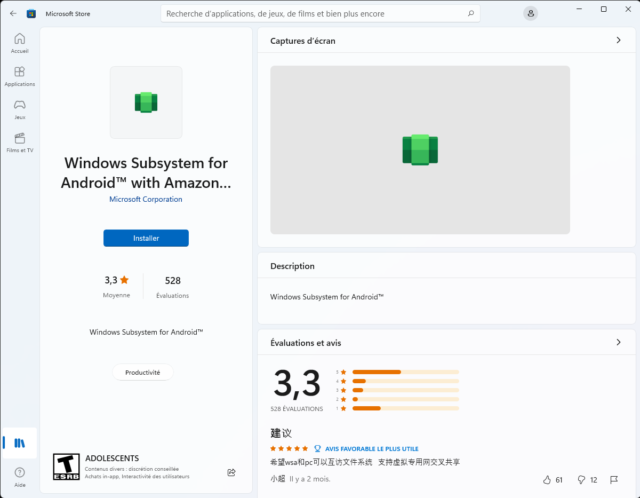
Task: Open the Jeux games section
Action: tap(20, 109)
